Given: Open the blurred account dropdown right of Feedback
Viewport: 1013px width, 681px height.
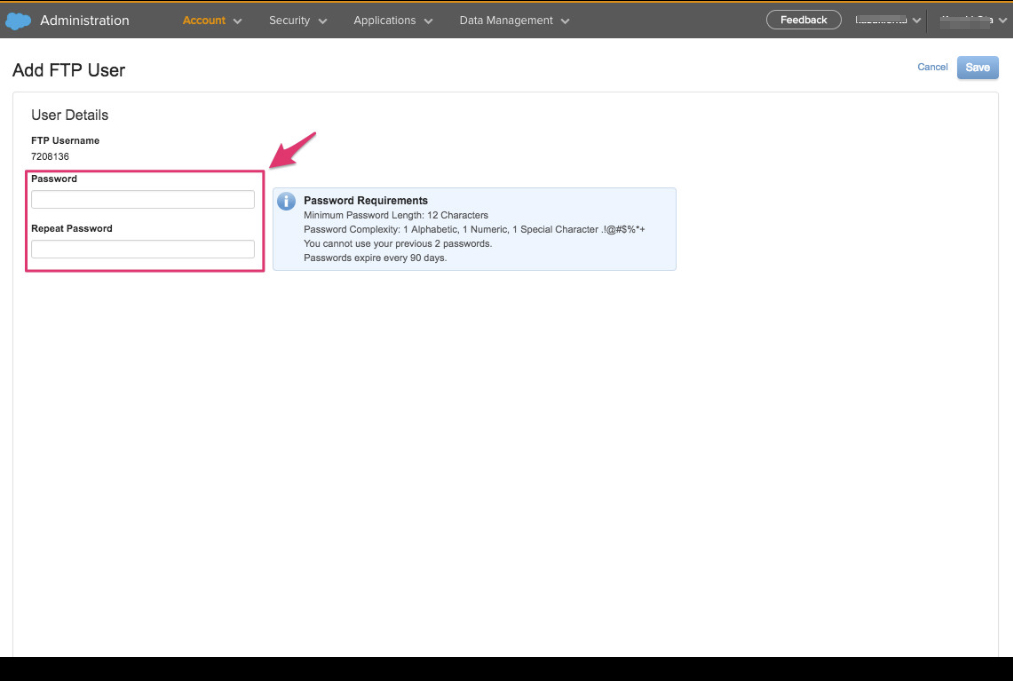Looking at the screenshot, I should point(887,20).
